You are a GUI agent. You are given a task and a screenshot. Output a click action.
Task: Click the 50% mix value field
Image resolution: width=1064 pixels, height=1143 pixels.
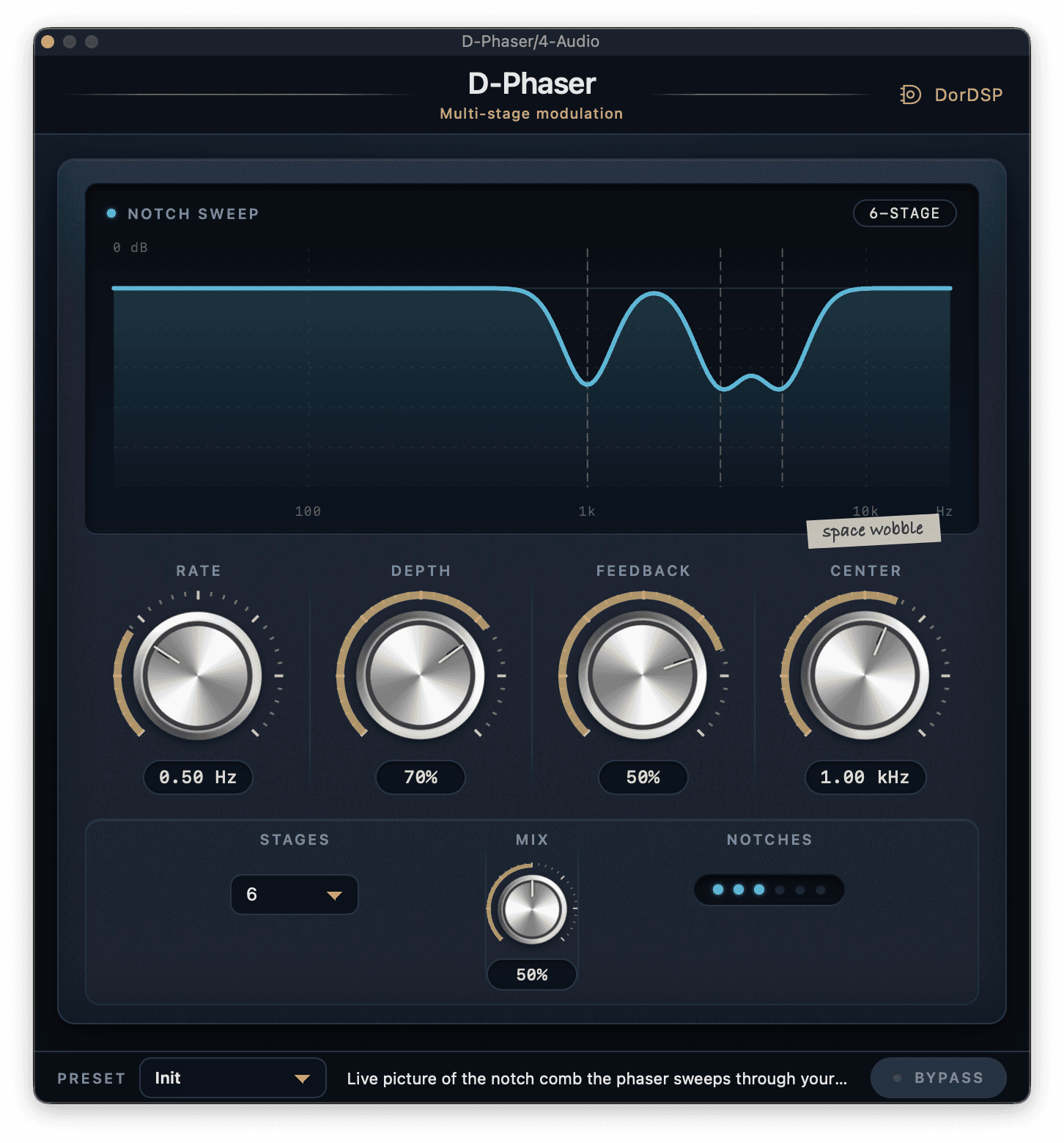(532, 974)
